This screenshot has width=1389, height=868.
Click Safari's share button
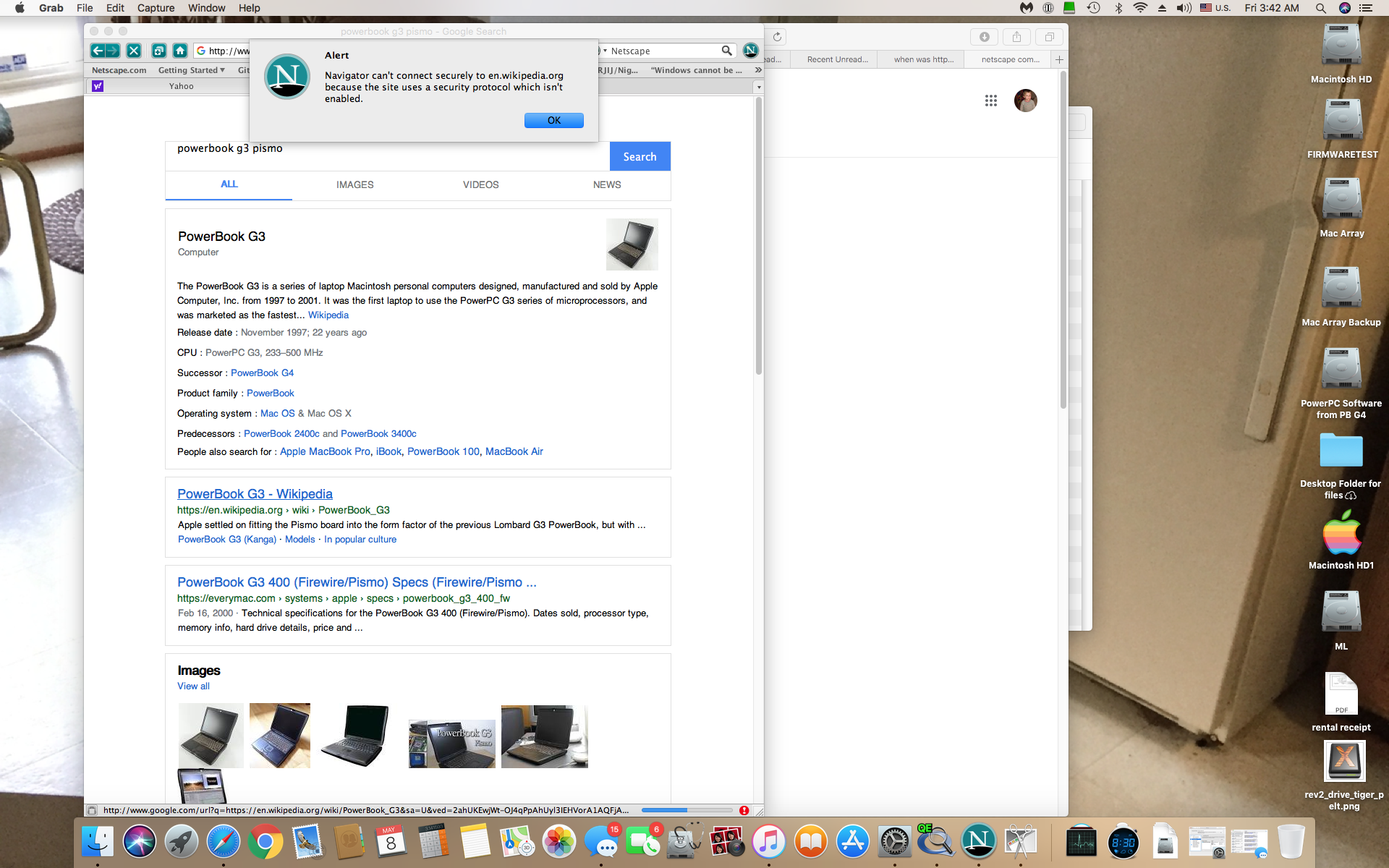(x=1016, y=37)
